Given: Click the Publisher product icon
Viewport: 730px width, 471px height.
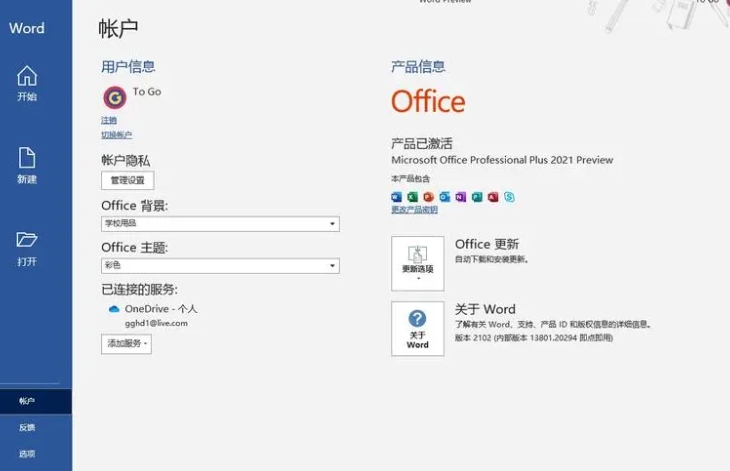Looking at the screenshot, I should tap(476, 197).
